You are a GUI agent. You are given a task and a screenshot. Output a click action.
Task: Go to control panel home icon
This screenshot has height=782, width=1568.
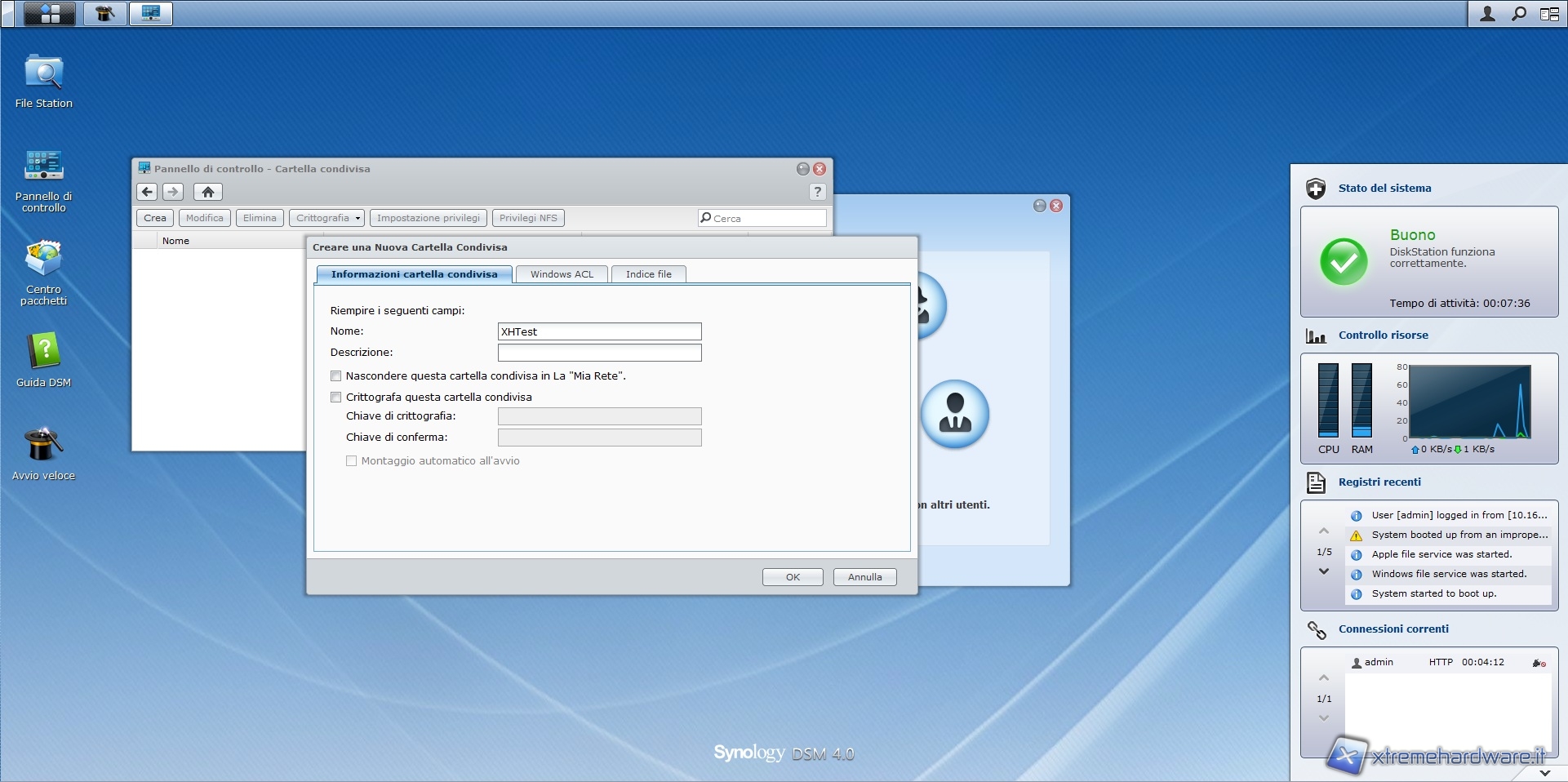[x=208, y=192]
